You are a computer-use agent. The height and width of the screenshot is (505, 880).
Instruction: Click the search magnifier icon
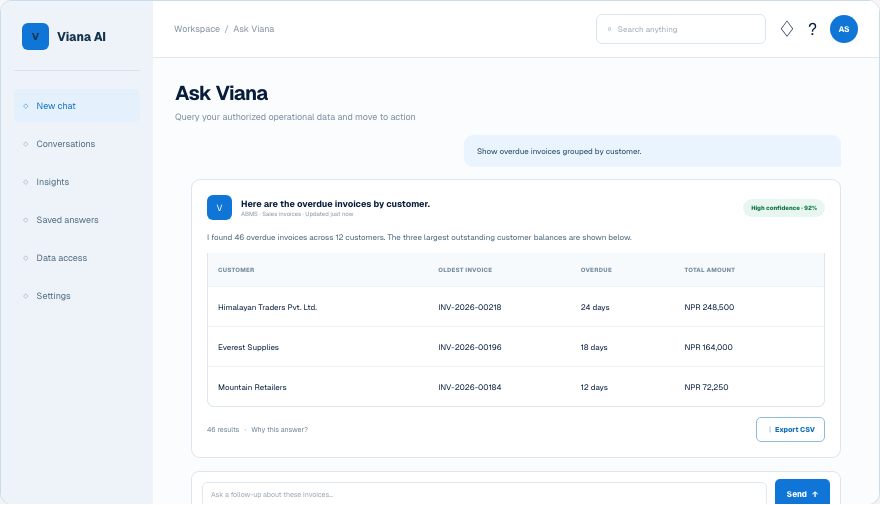[x=609, y=29]
